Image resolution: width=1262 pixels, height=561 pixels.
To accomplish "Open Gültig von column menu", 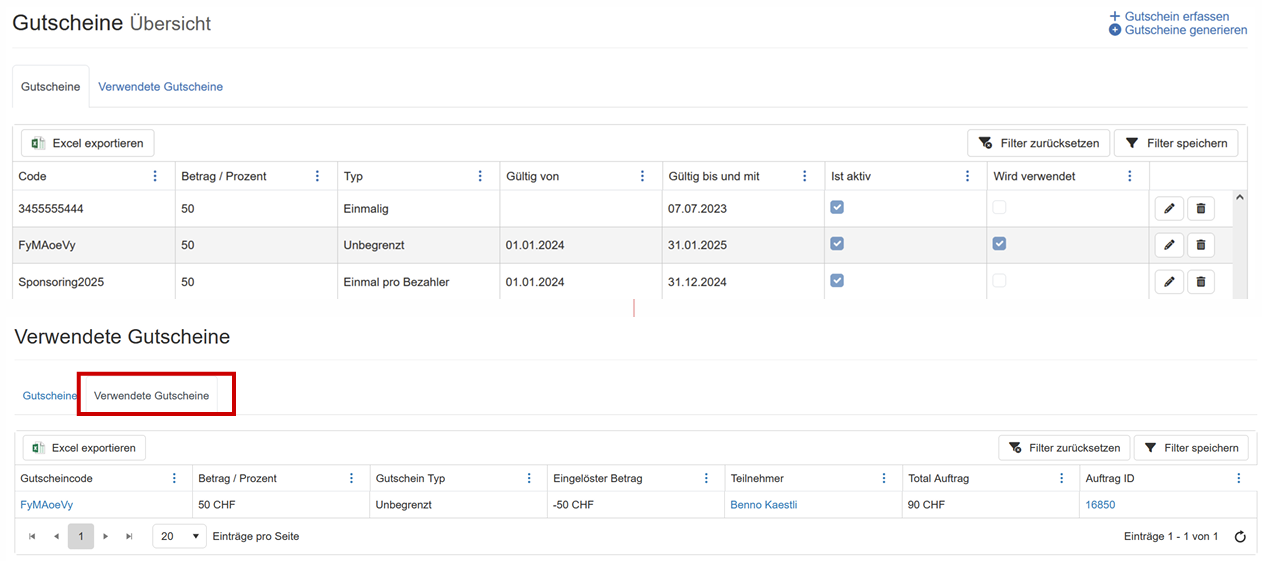I will click(x=642, y=176).
